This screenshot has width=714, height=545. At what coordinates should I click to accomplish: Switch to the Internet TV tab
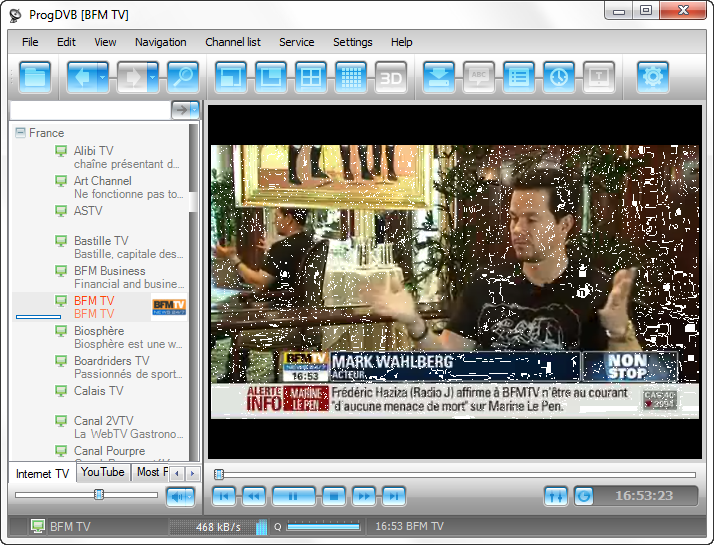pyautogui.click(x=42, y=474)
